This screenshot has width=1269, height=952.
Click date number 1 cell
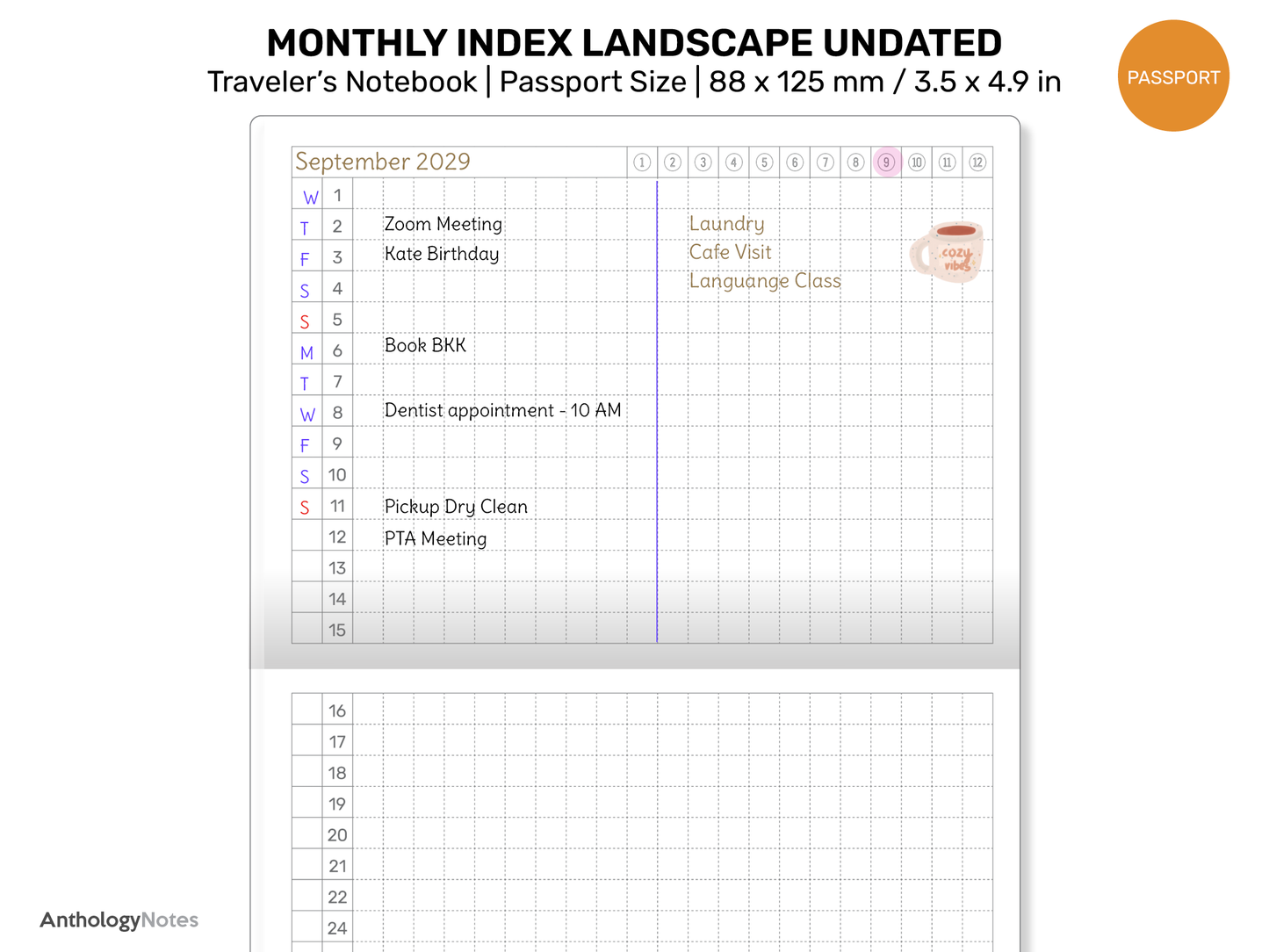click(x=337, y=195)
